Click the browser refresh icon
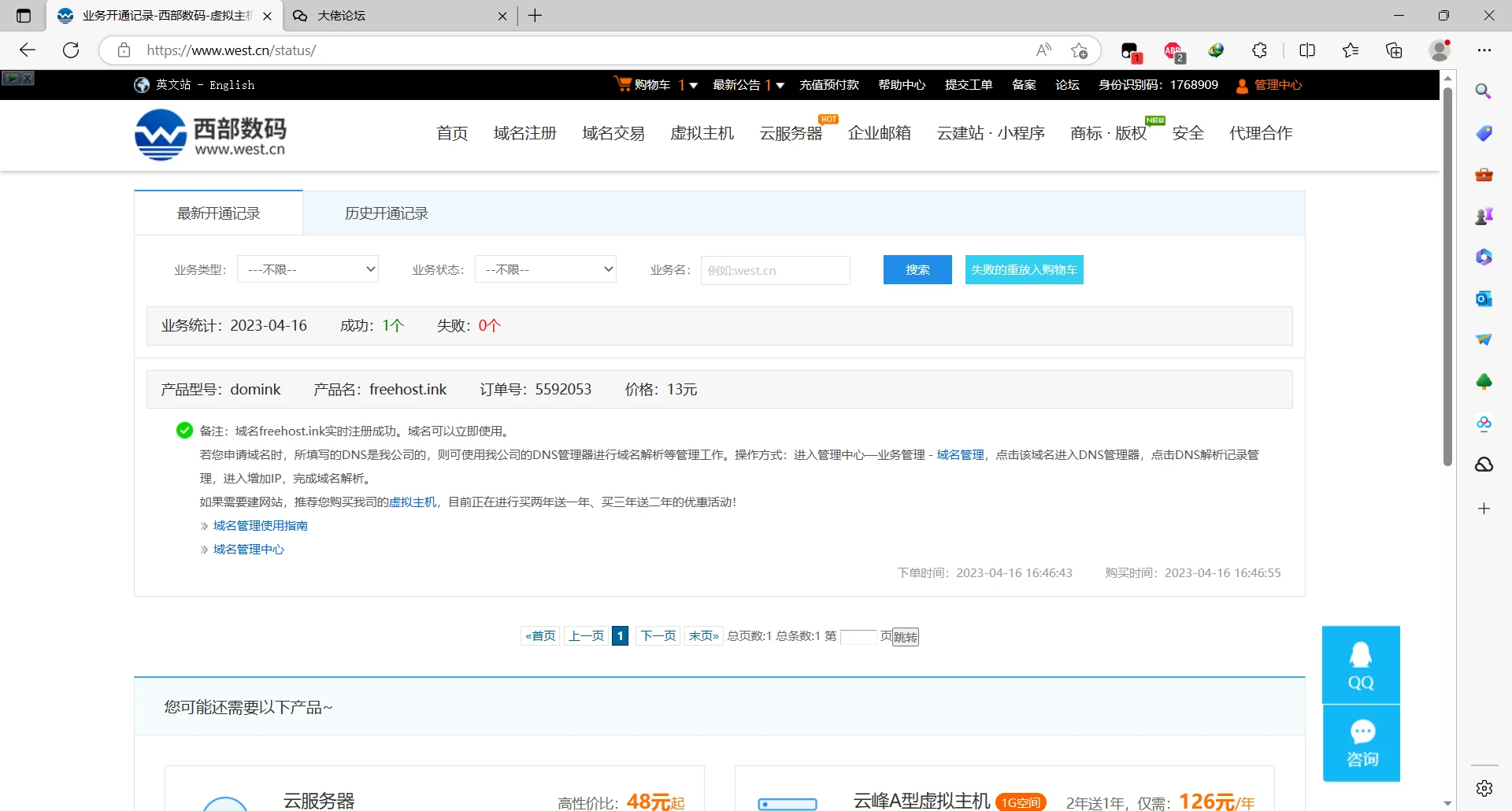 click(x=71, y=50)
